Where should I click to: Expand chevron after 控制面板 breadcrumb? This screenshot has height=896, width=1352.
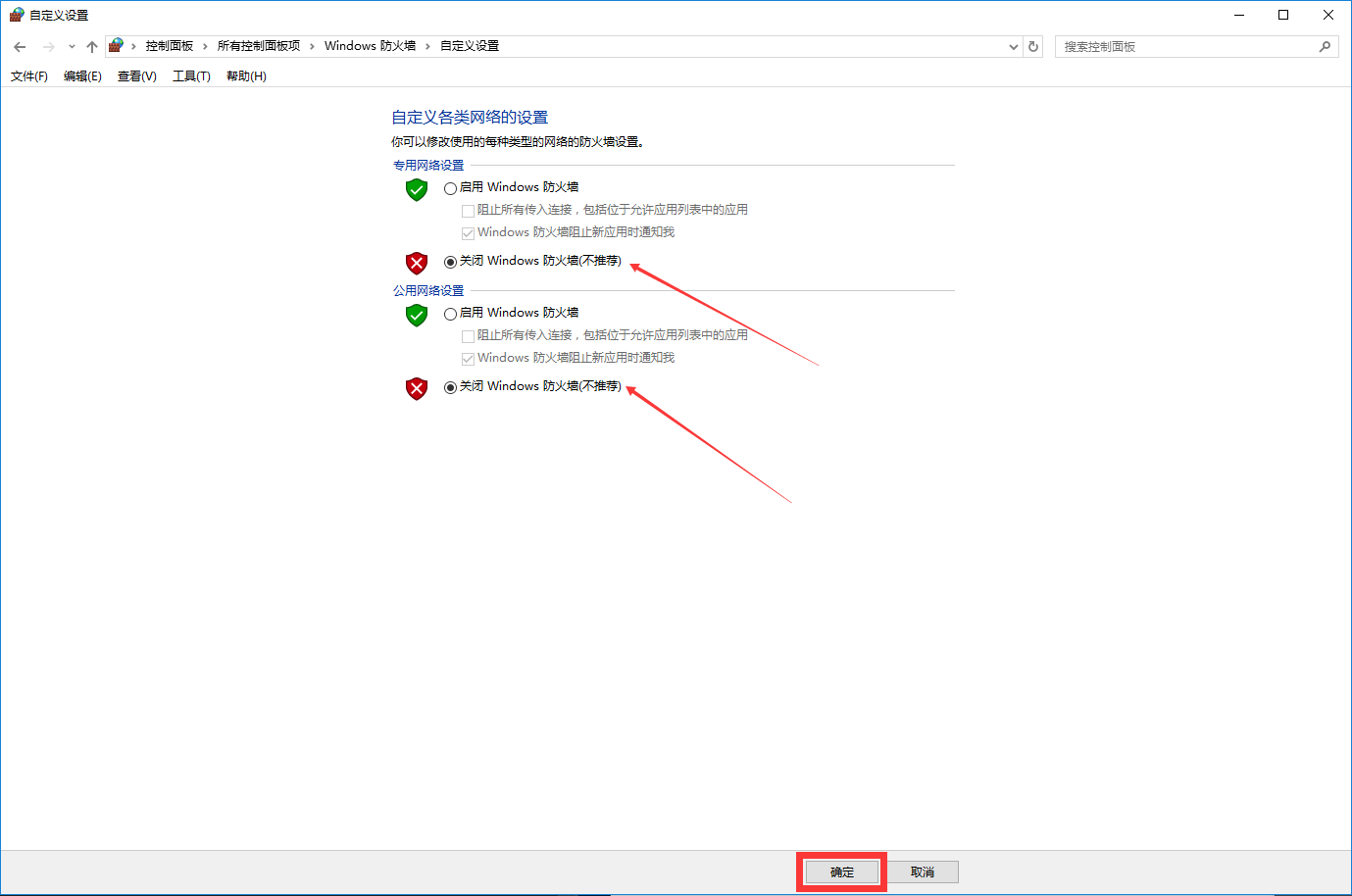[205, 46]
